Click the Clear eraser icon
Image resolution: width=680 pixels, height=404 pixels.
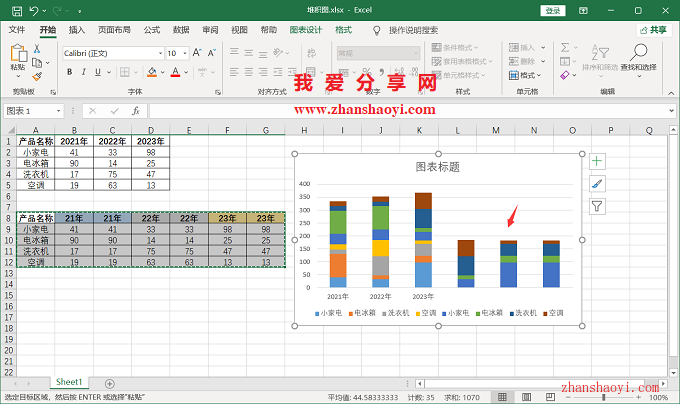point(565,75)
